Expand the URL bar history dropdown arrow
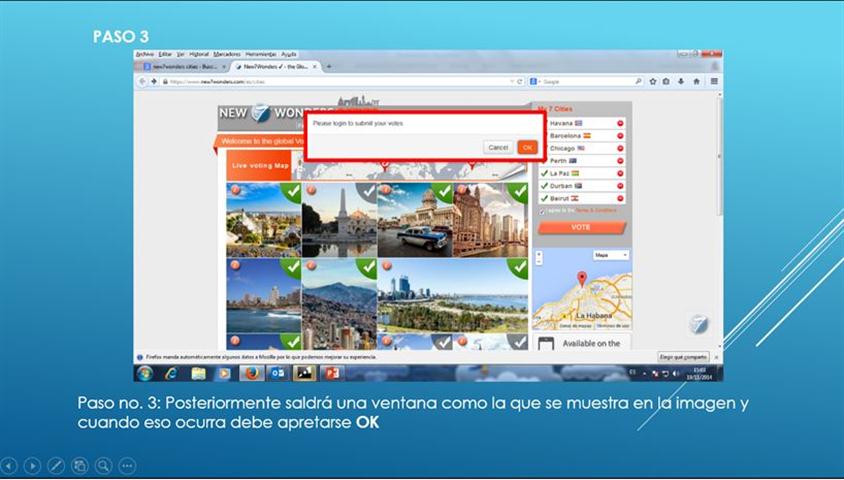Screen dimensions: 844x480 512,81
